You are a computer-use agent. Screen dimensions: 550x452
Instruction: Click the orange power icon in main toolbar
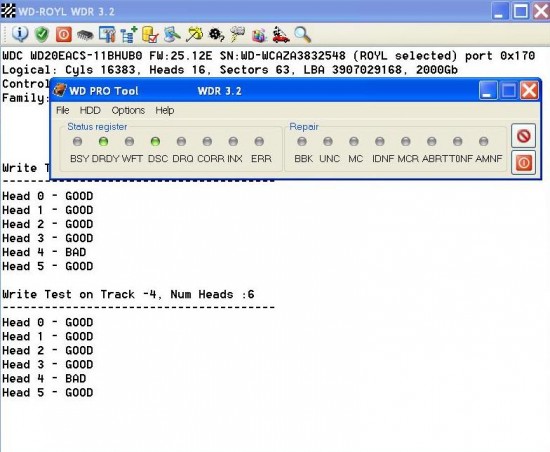63,34
